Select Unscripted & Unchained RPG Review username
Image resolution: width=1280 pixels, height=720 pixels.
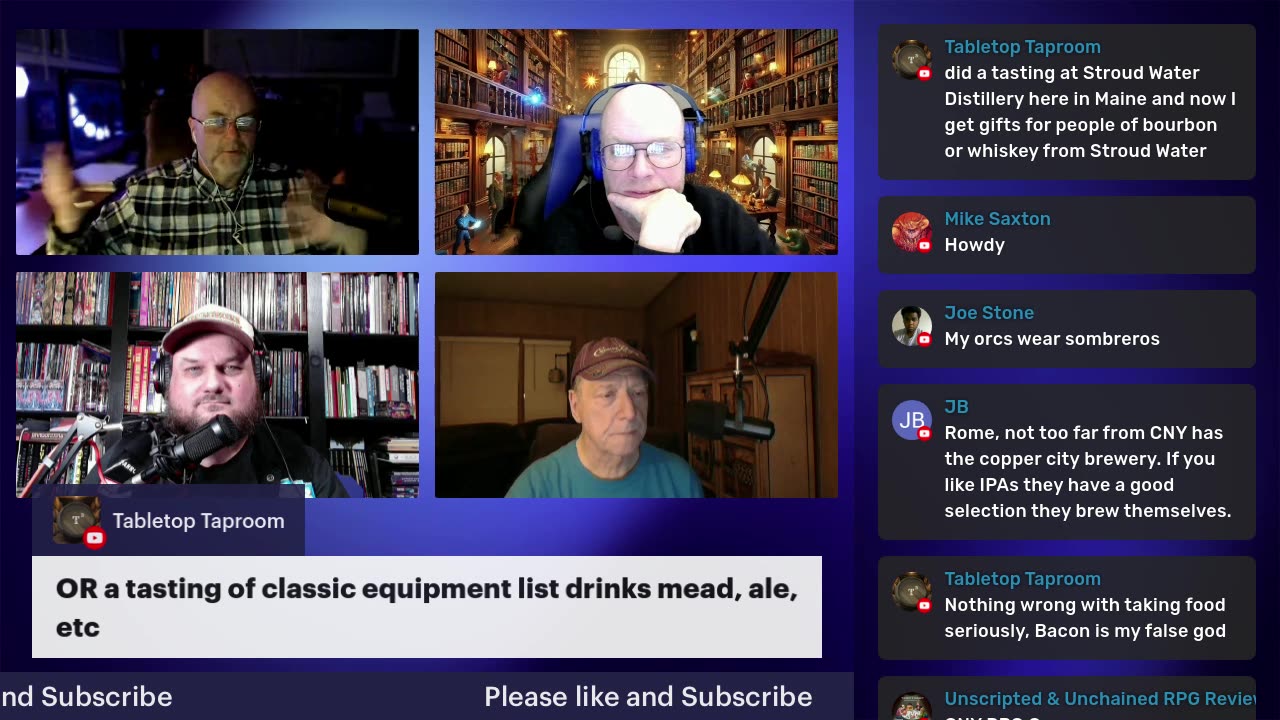[x=1100, y=698]
